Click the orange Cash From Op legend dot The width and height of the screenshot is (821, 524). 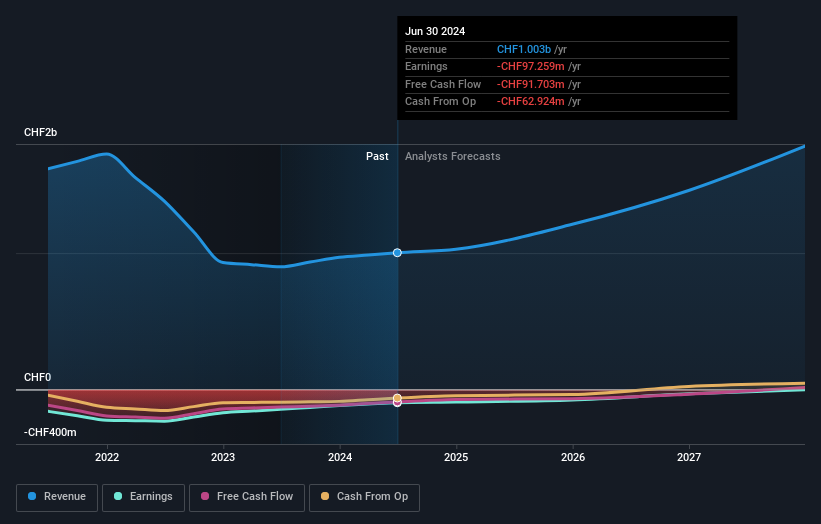(x=325, y=496)
